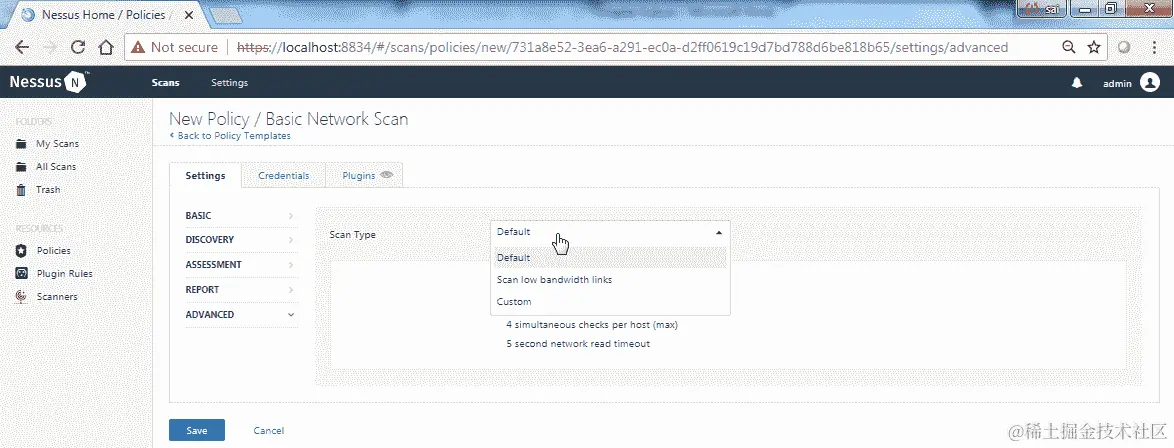
Task: Open the zoom magnifier in address bar
Action: tap(1069, 47)
